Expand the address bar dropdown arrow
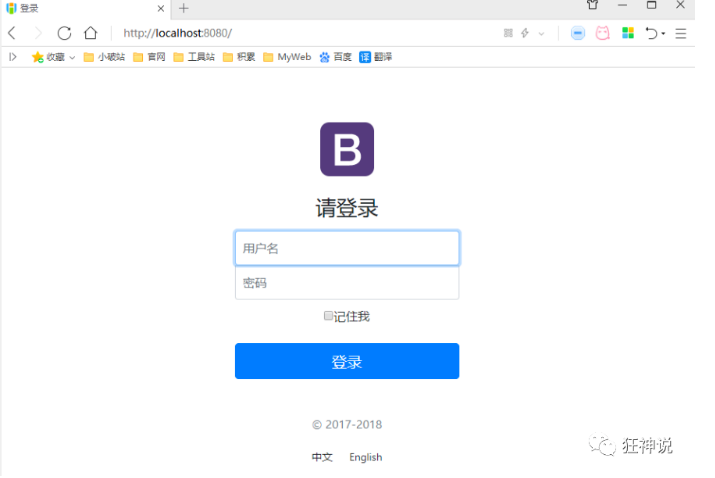Screen dimensions: 715x478 click(x=541, y=33)
